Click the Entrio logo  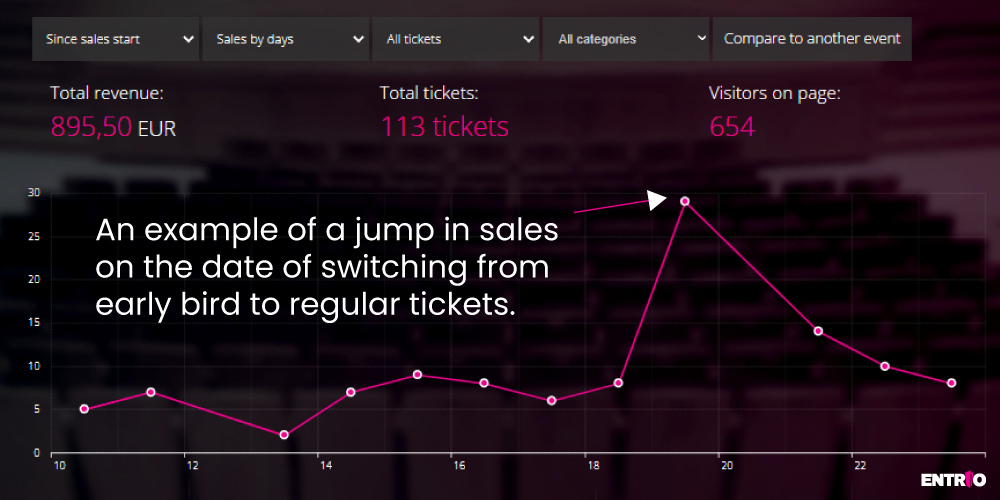pyautogui.click(x=953, y=479)
